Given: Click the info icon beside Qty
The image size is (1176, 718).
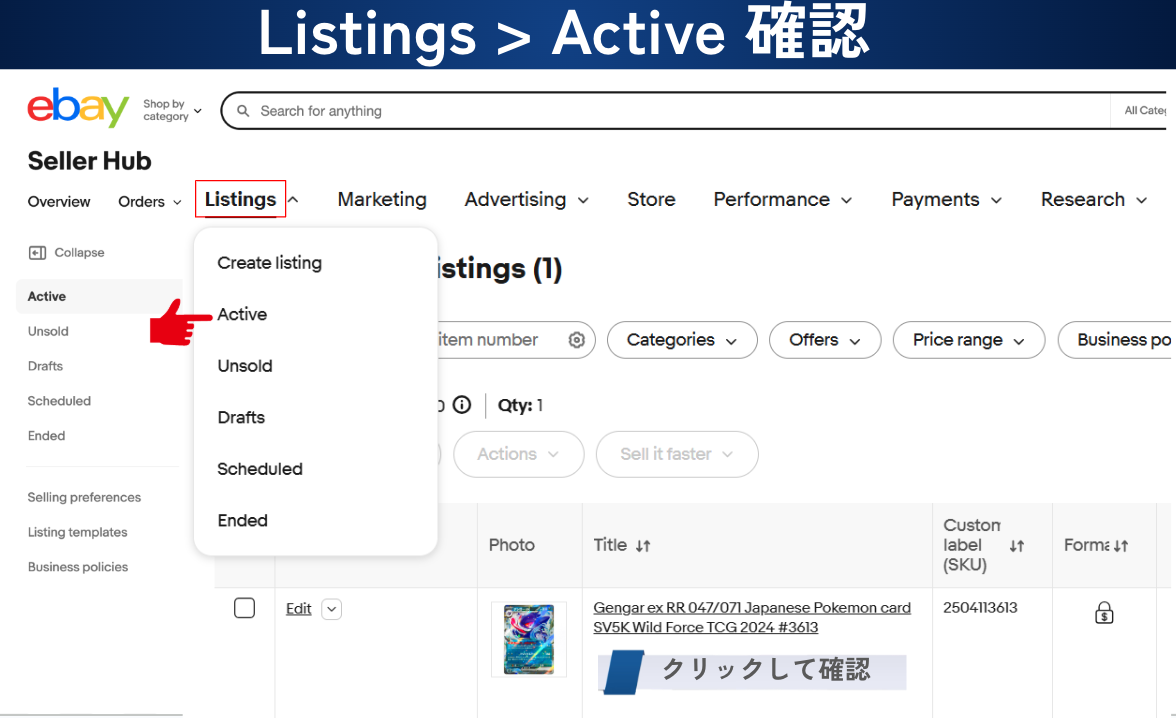Looking at the screenshot, I should [x=462, y=405].
